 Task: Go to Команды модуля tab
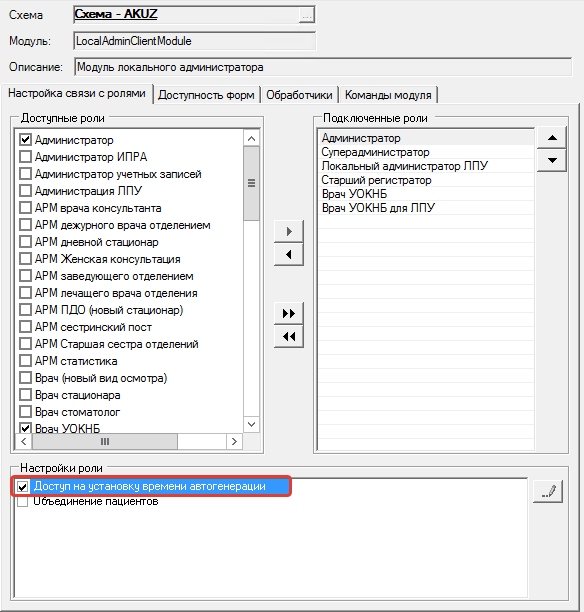point(388,95)
